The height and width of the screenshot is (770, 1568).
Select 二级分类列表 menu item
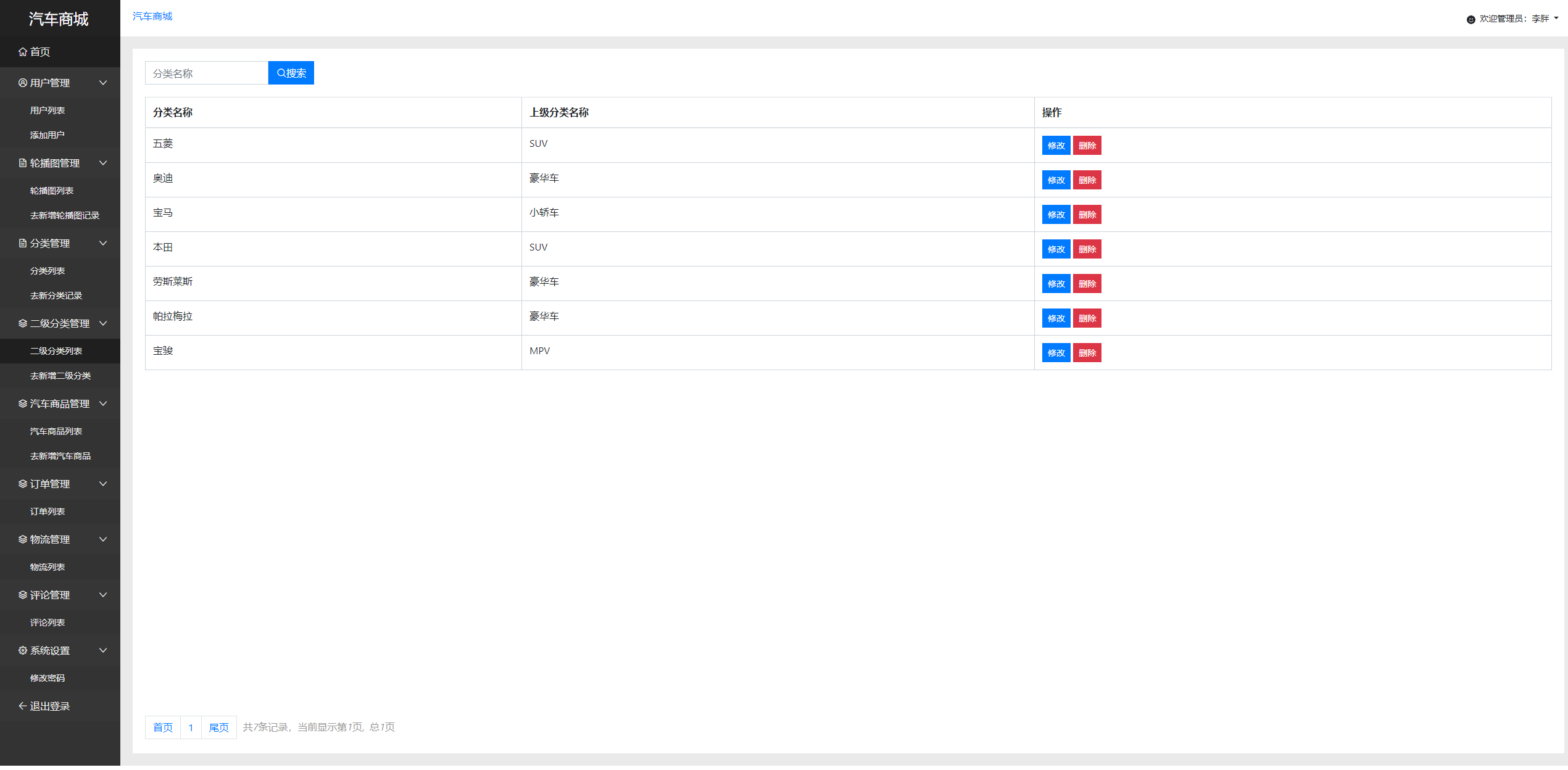(x=60, y=351)
